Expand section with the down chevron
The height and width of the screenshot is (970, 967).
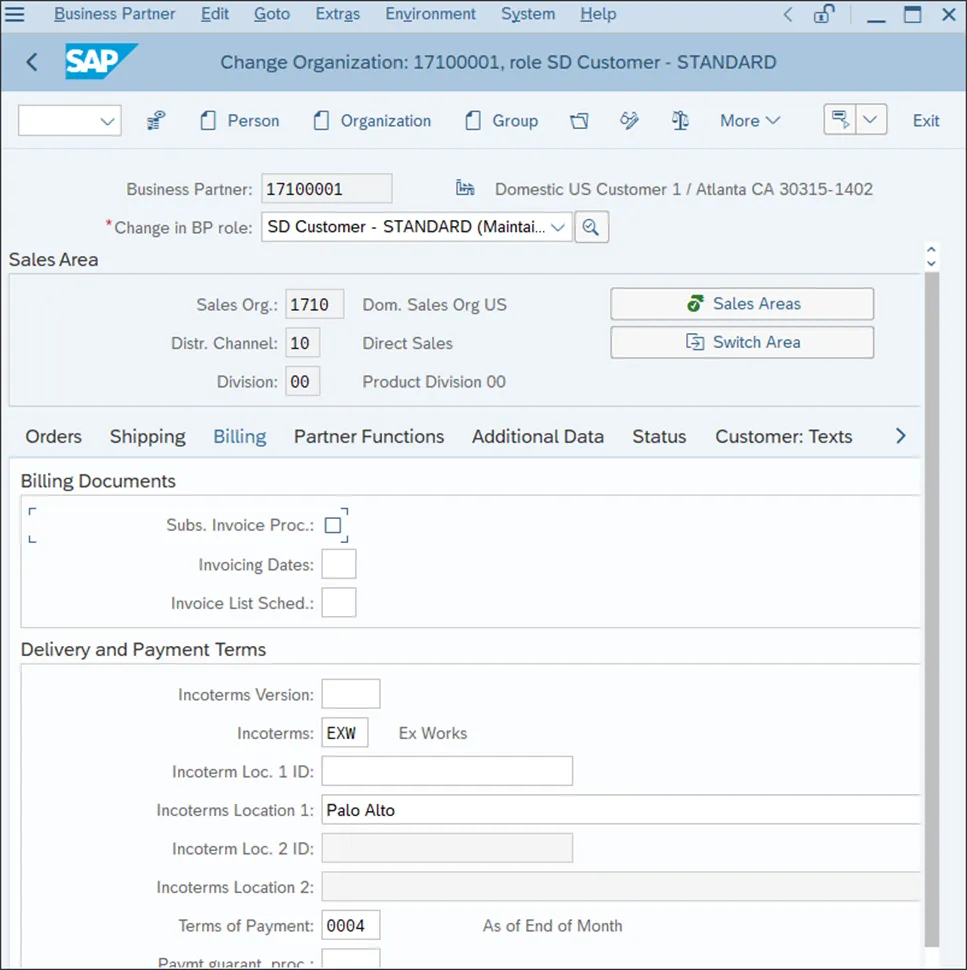pos(931,264)
